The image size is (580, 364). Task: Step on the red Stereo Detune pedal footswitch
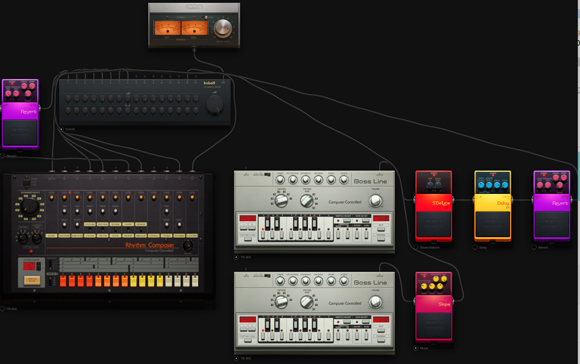coord(434,224)
